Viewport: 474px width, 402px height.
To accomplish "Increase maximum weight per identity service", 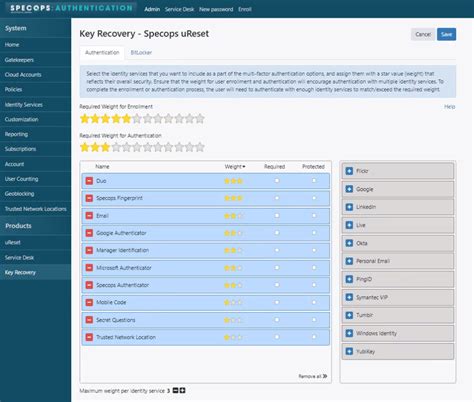I will point(182,390).
